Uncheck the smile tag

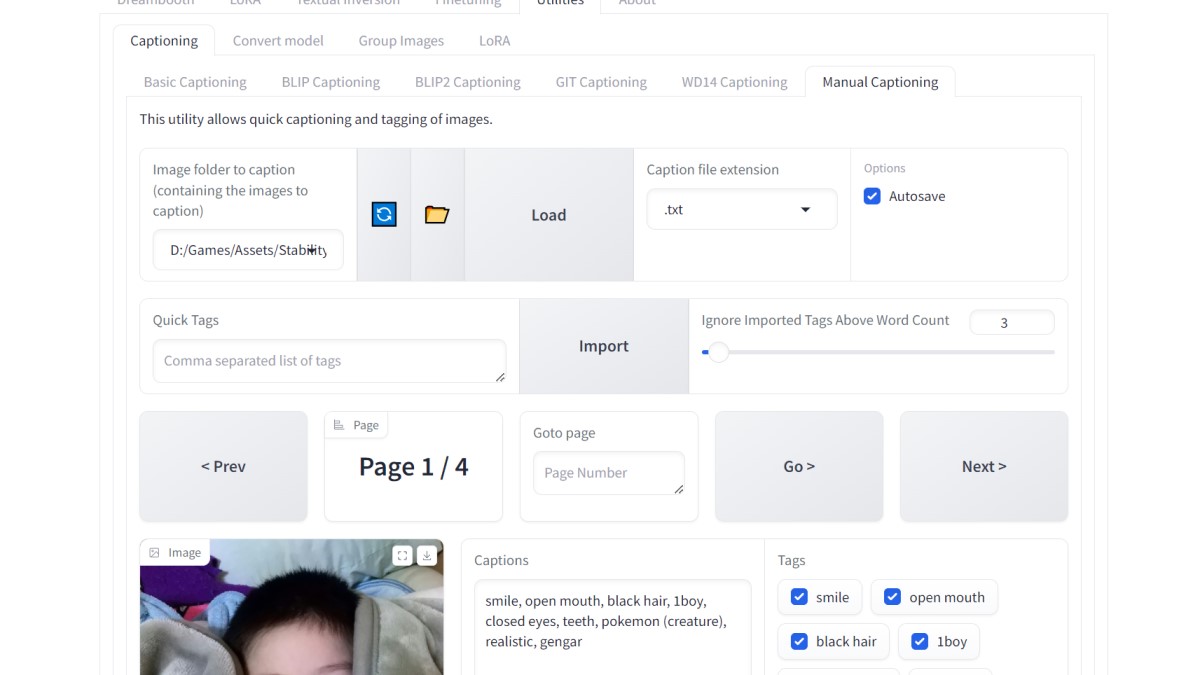point(799,597)
